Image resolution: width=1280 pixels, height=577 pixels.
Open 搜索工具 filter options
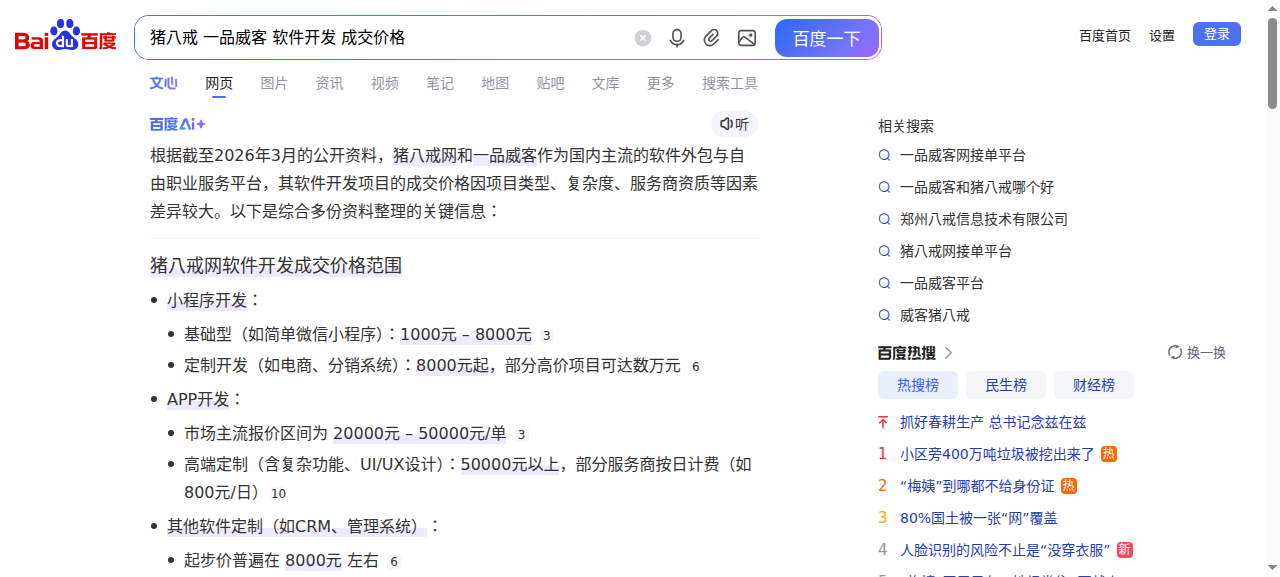click(730, 83)
